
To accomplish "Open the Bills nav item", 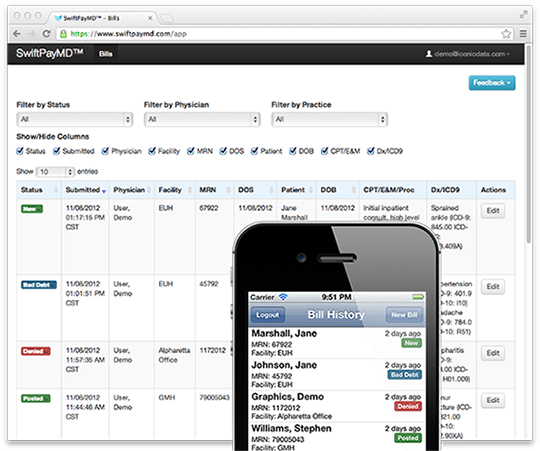I will point(106,54).
